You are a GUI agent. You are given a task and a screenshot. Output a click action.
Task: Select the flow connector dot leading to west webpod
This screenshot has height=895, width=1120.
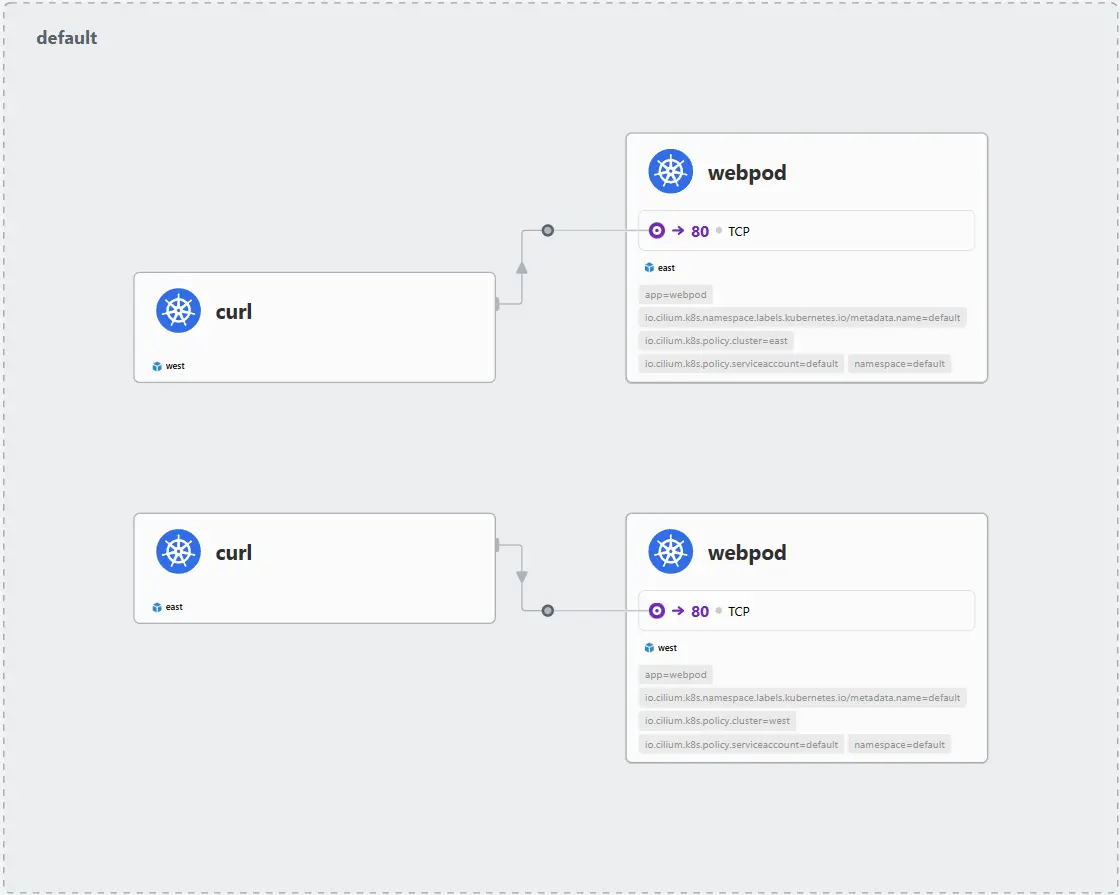pos(548,611)
